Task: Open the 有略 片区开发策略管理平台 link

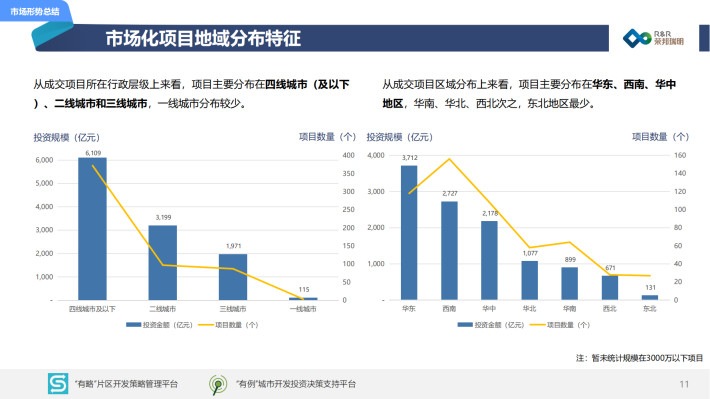Action: tap(126, 384)
